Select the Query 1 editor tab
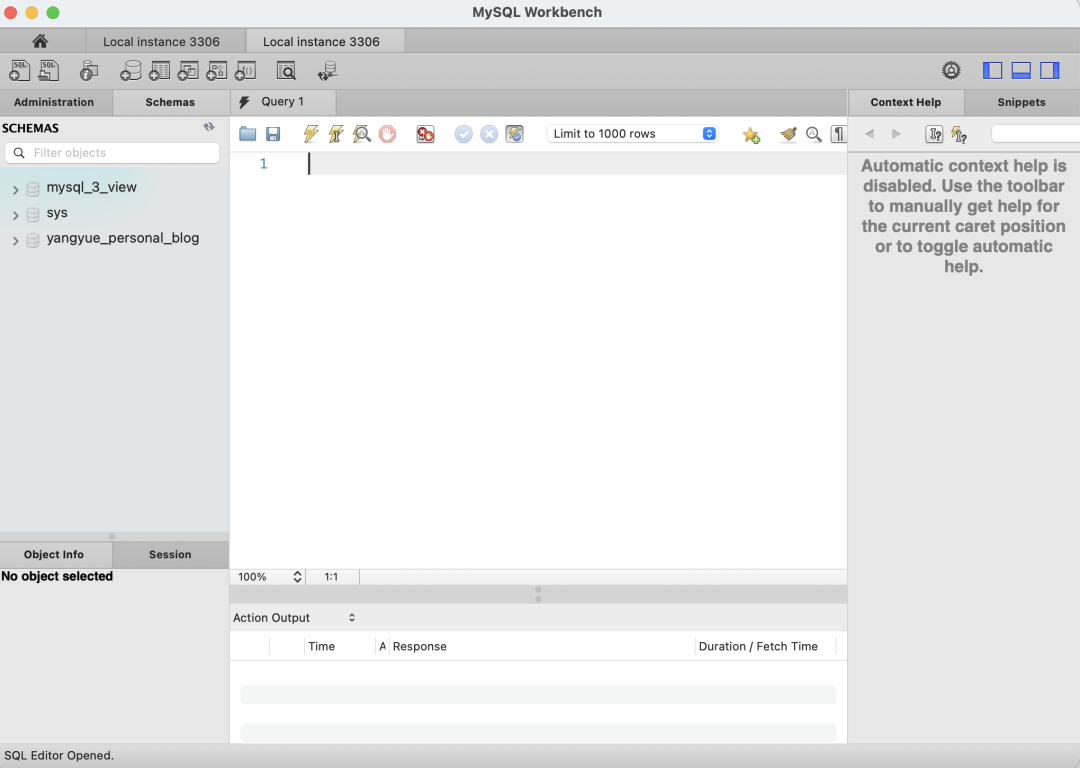1080x768 pixels. (x=282, y=101)
